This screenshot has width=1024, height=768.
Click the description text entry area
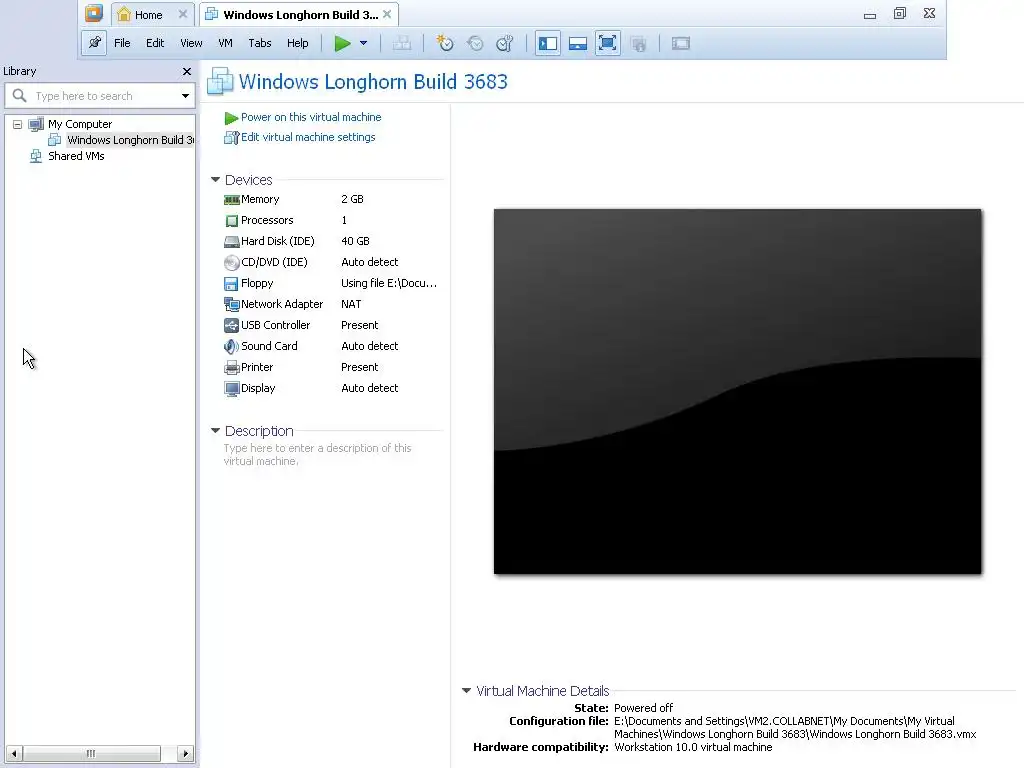tap(317, 455)
